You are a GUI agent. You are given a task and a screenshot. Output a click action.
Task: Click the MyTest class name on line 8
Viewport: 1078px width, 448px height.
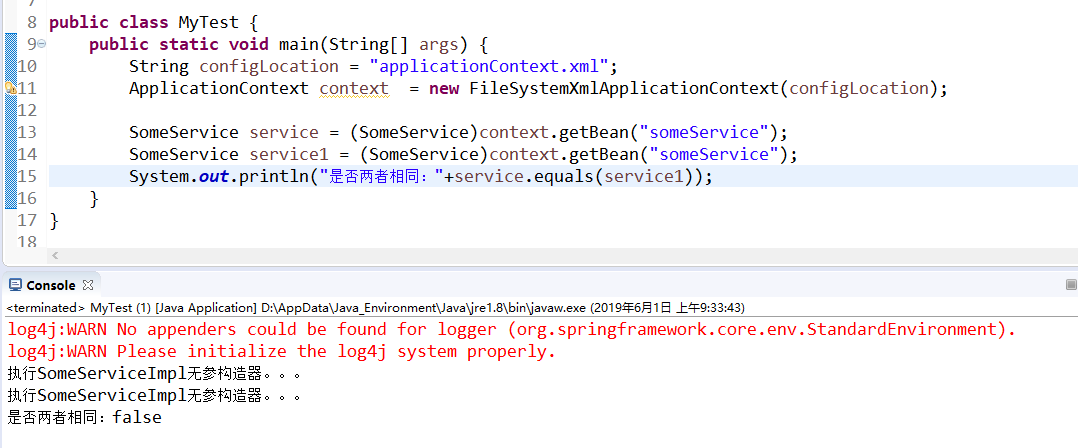click(209, 23)
